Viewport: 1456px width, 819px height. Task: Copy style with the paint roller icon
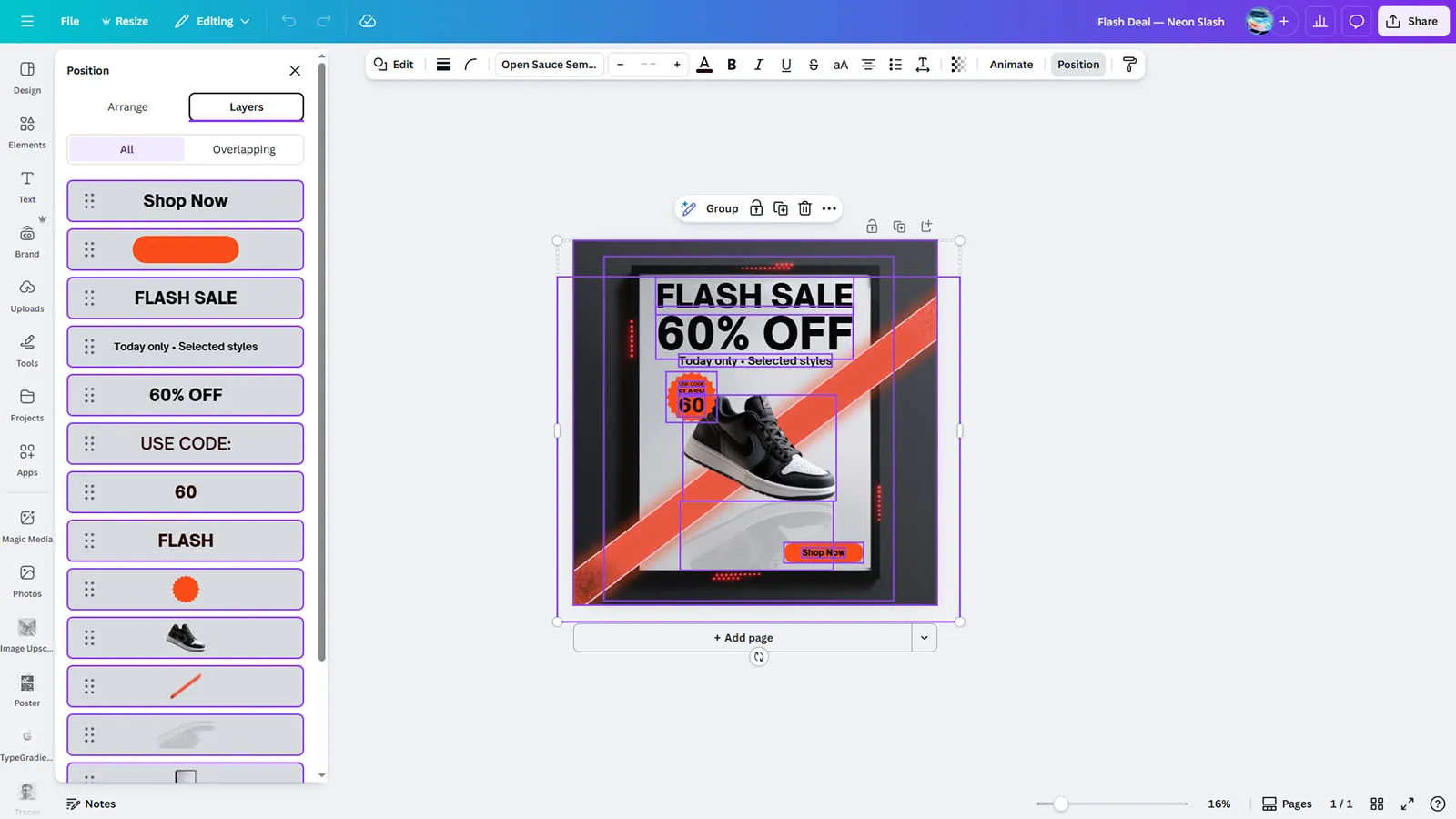1129,65
